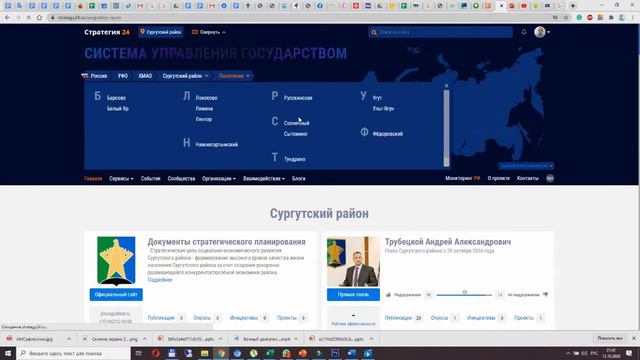Click Показать все in downloads bar
The height and width of the screenshot is (360, 640).
(610, 338)
